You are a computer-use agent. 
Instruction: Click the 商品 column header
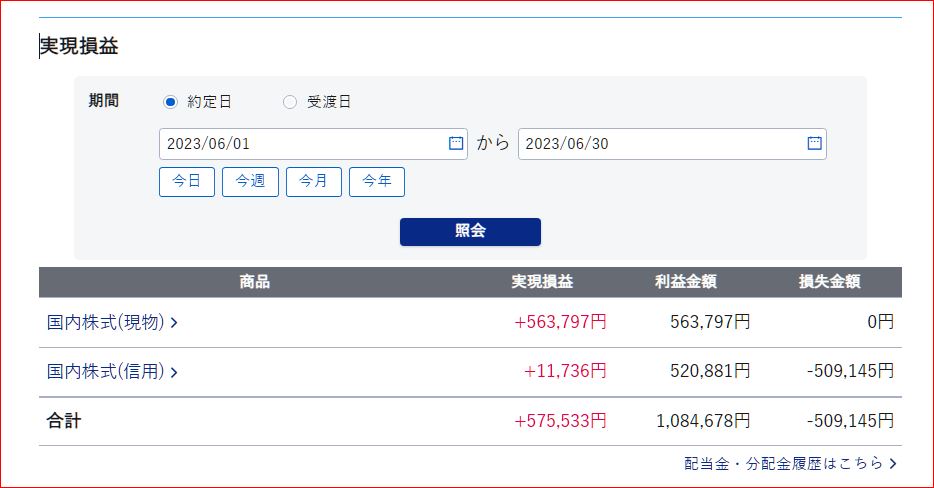(x=255, y=282)
